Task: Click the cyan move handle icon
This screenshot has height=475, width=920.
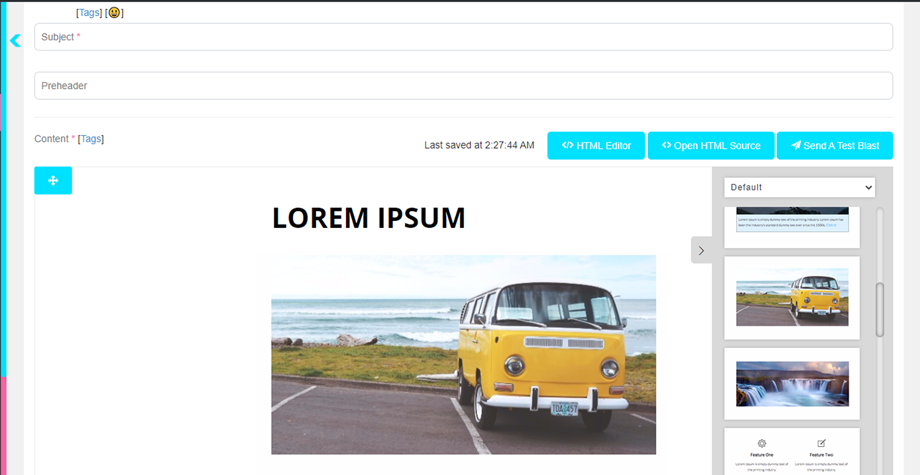Action: pyautogui.click(x=53, y=181)
